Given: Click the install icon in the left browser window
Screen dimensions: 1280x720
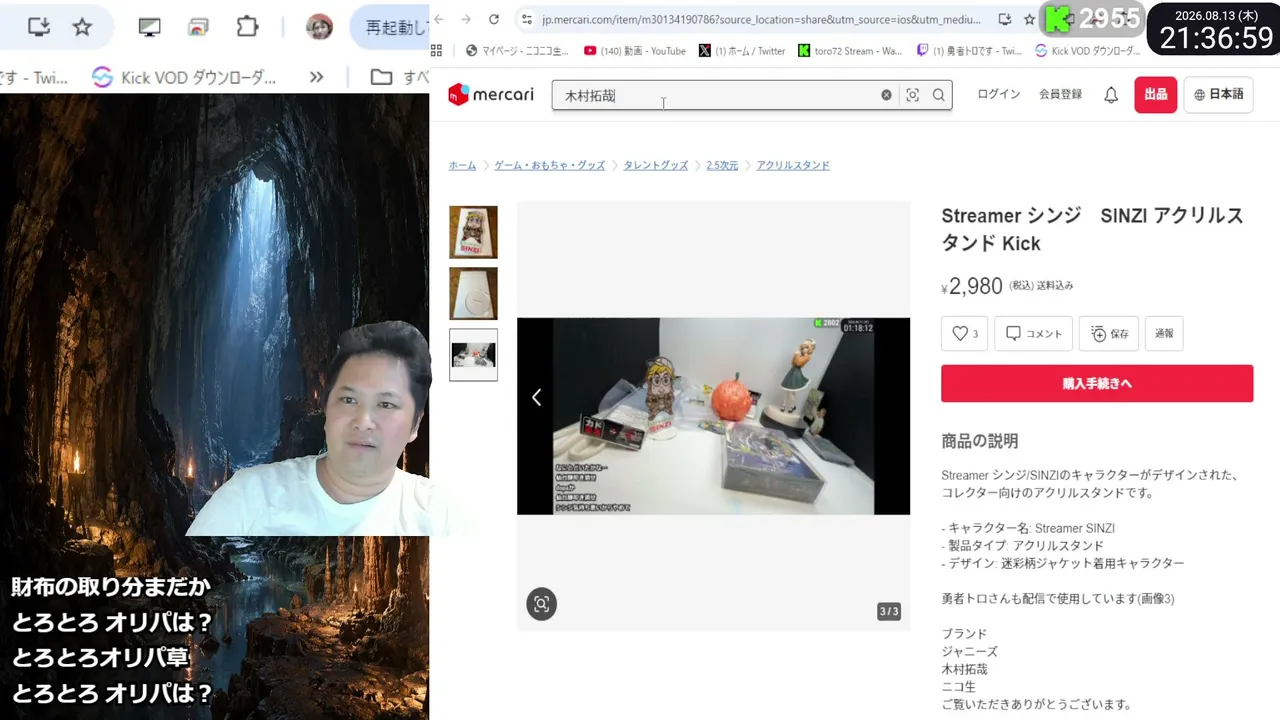Looking at the screenshot, I should click(39, 27).
